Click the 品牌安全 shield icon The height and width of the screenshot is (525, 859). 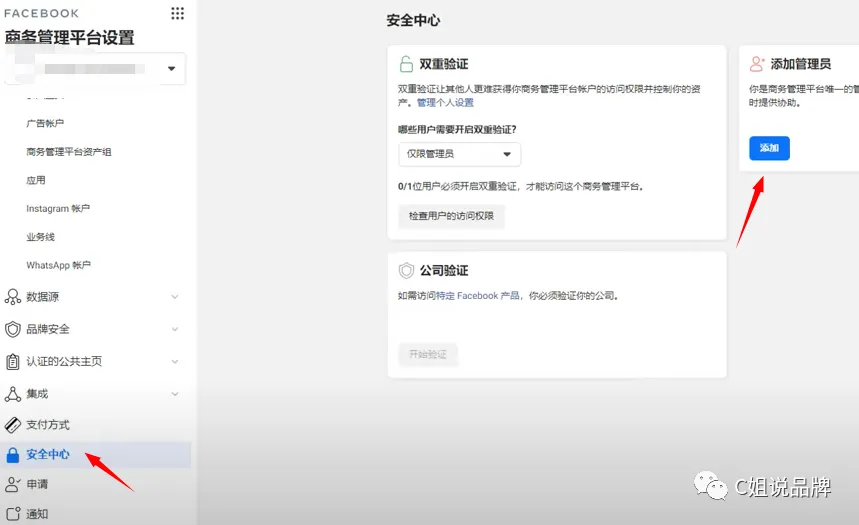[13, 329]
